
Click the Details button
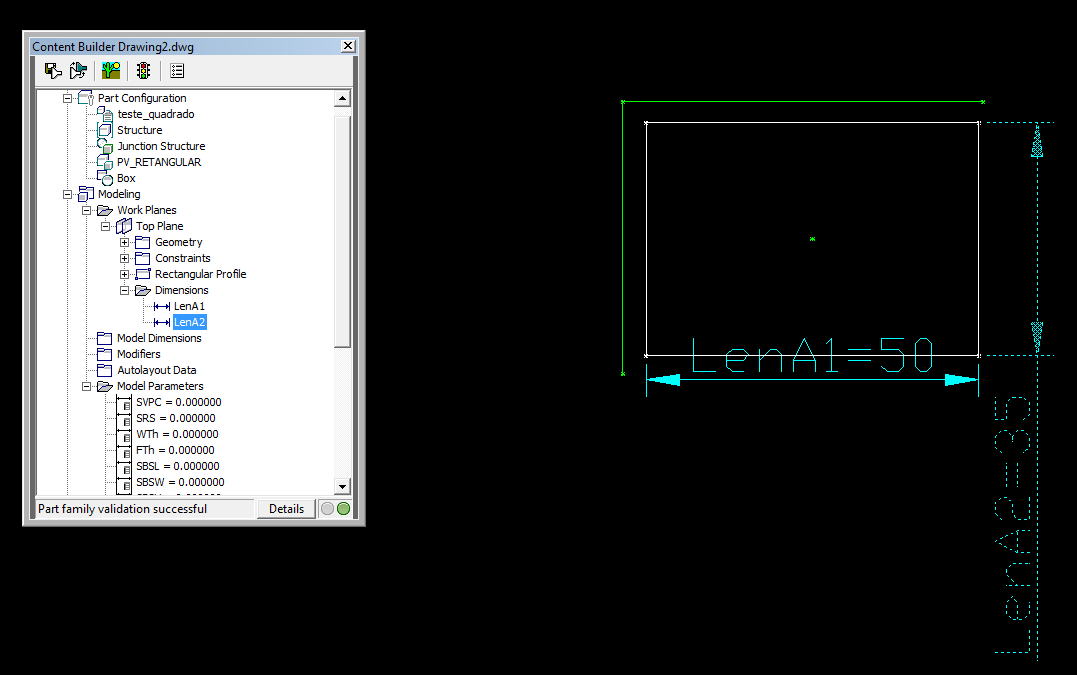pyautogui.click(x=286, y=509)
